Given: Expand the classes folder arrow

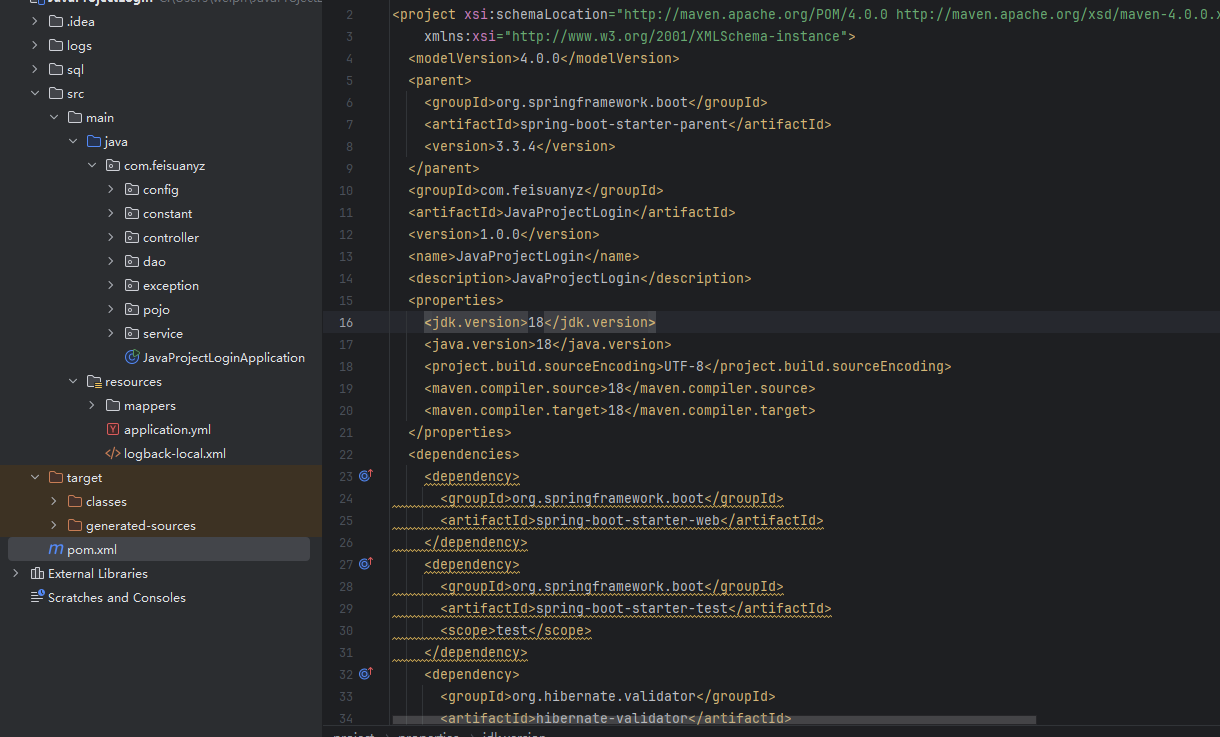Looking at the screenshot, I should click(54, 501).
